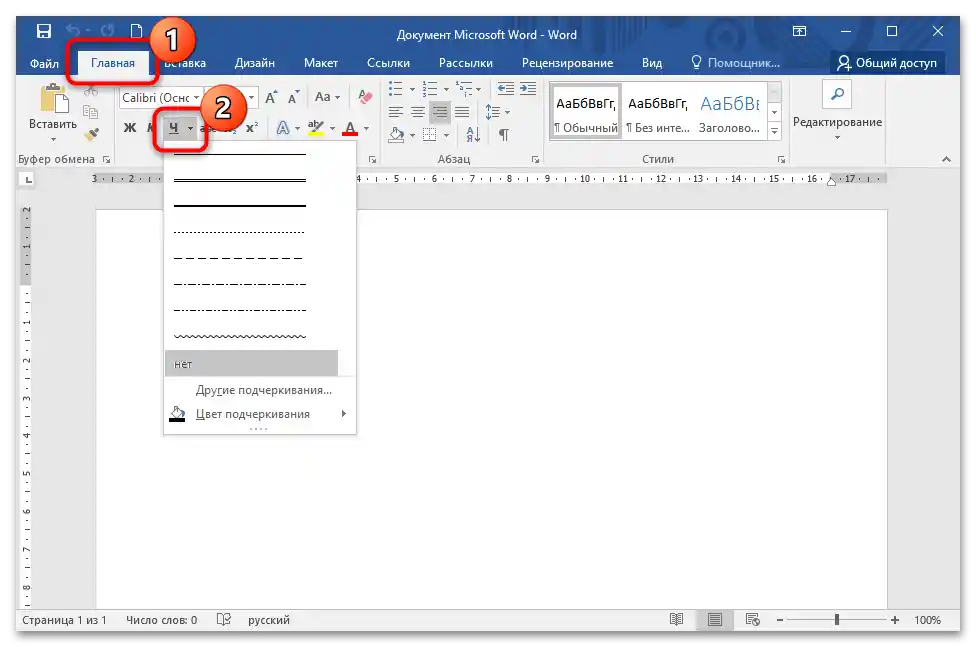The image size is (976, 647).
Task: Open the Find magnifier in Editing group
Action: pyautogui.click(x=837, y=95)
